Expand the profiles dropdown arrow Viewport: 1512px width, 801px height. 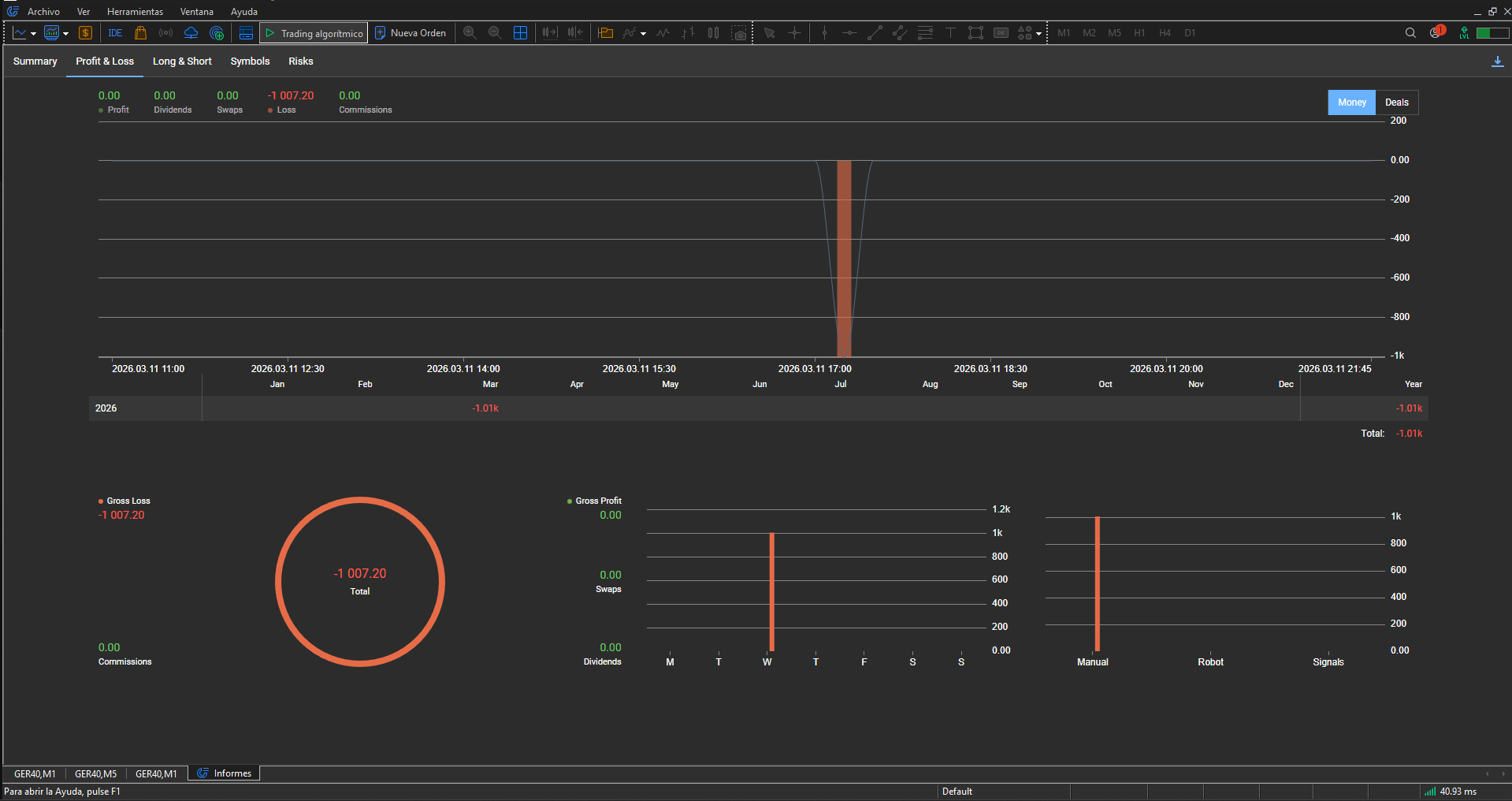[x=65, y=34]
